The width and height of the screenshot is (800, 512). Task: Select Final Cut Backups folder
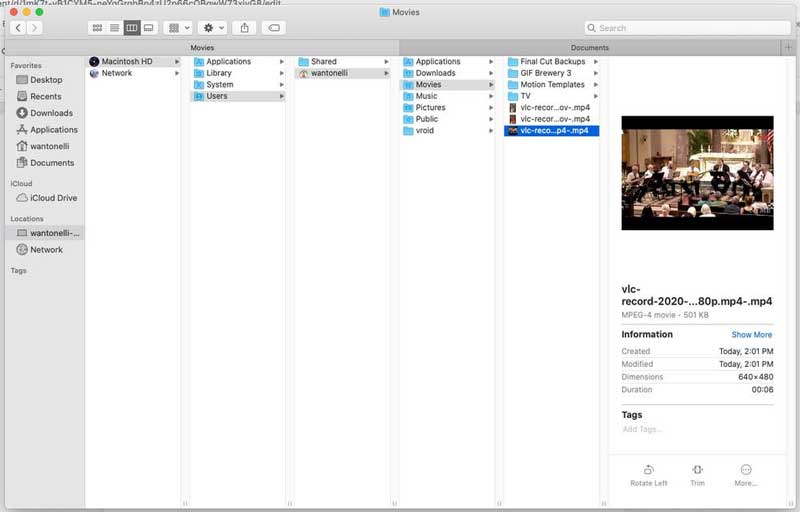553,61
